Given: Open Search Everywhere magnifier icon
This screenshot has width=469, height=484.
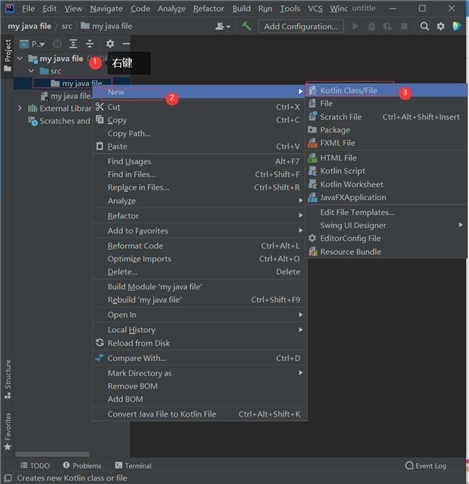Looking at the screenshot, I should pyautogui.click(x=424, y=26).
